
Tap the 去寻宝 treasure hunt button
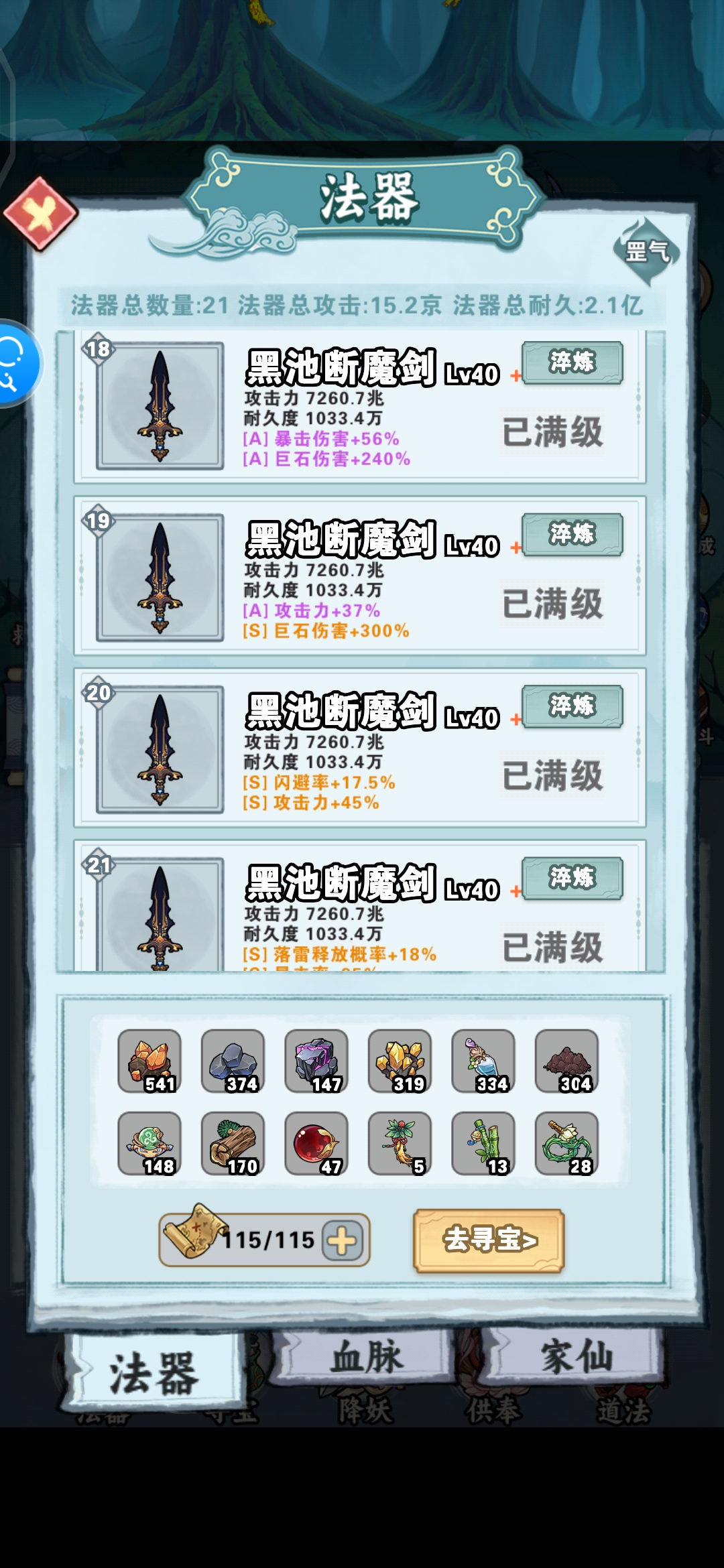click(x=489, y=1240)
